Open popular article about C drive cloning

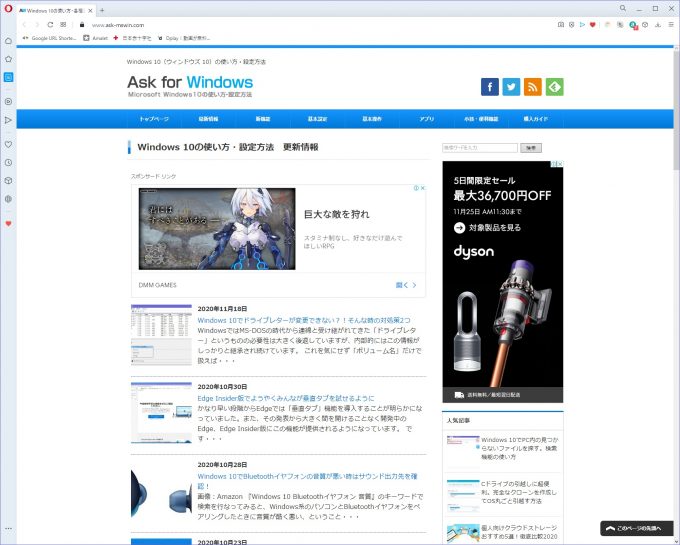coord(519,492)
